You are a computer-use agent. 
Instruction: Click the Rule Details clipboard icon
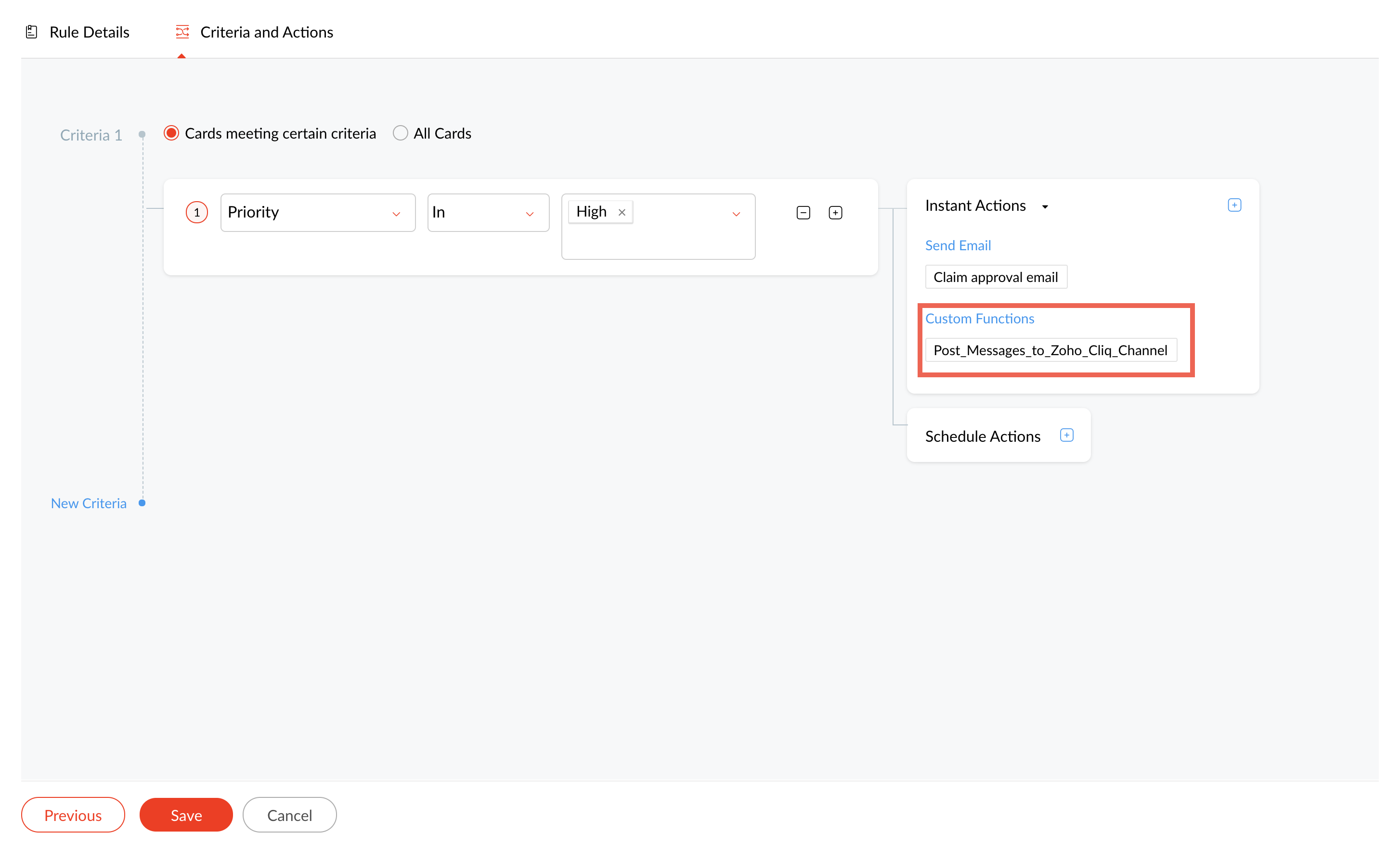coord(32,32)
